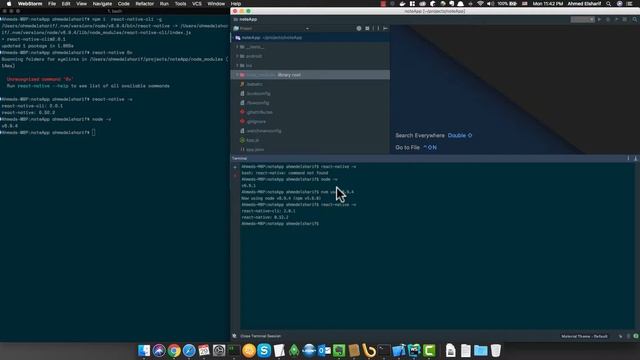Hide the Terminal tool window
This screenshot has height=360, width=640.
point(636,158)
